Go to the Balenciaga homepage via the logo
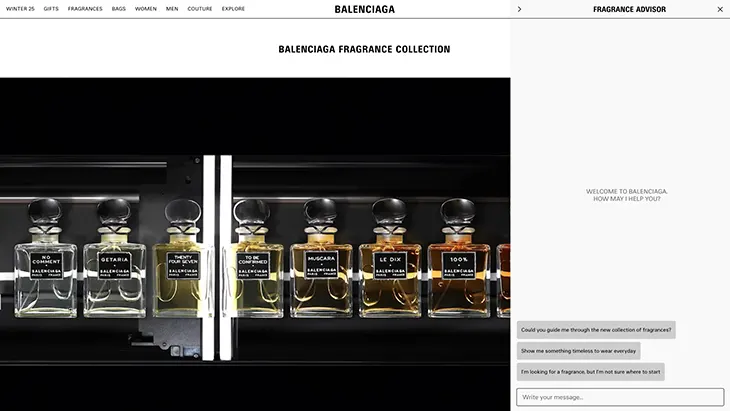Screen dimensions: 730x411 [x=365, y=9]
